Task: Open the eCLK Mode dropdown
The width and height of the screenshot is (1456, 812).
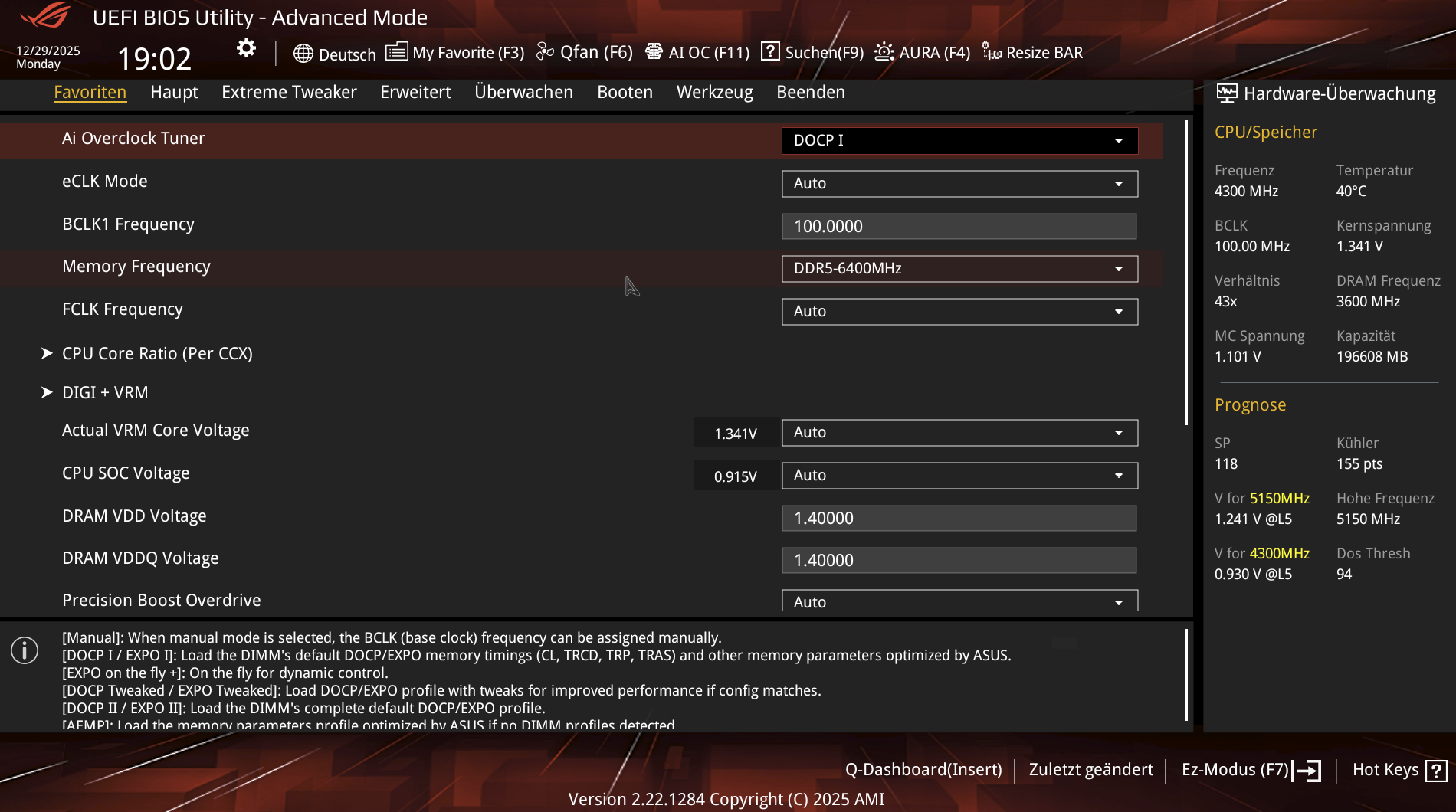Action: (x=959, y=184)
